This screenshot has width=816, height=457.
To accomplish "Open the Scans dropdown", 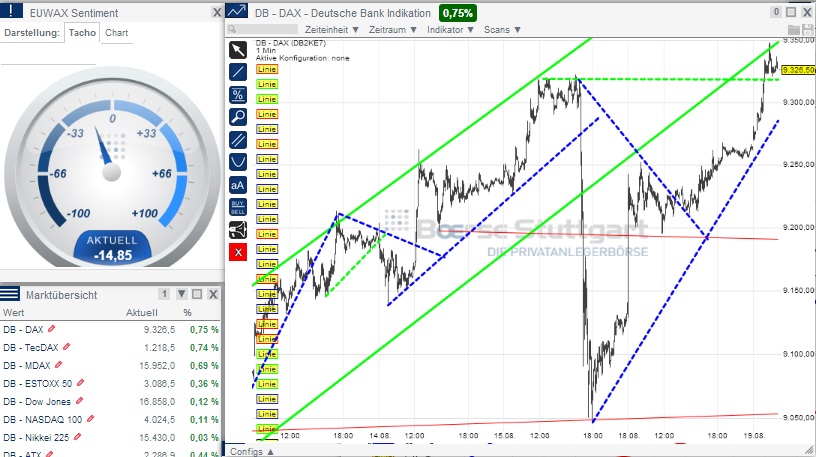I will click(x=502, y=30).
